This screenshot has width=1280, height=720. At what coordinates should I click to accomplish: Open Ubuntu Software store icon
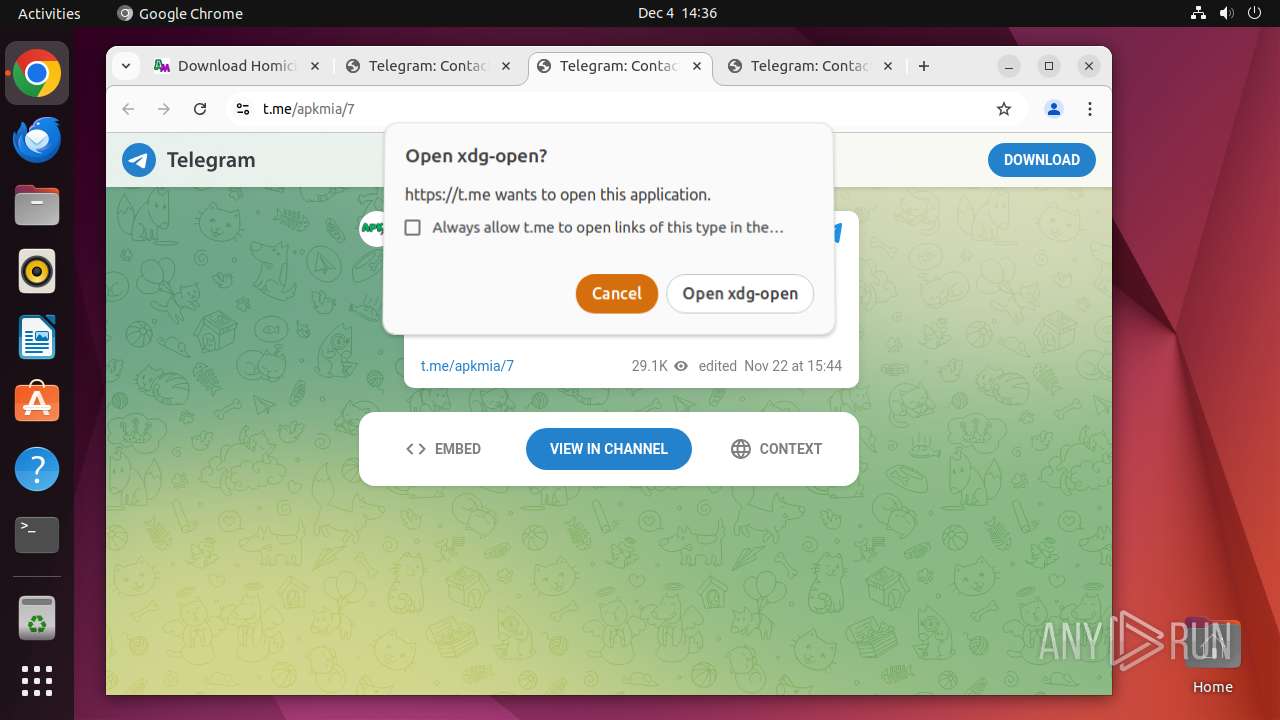click(37, 403)
